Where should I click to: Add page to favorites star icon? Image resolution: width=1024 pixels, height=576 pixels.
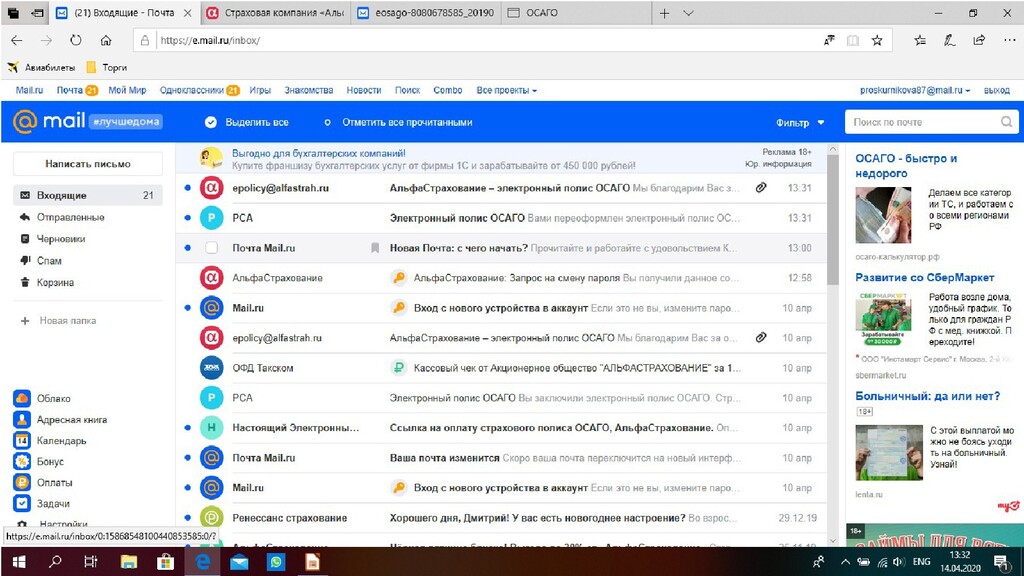[x=877, y=40]
